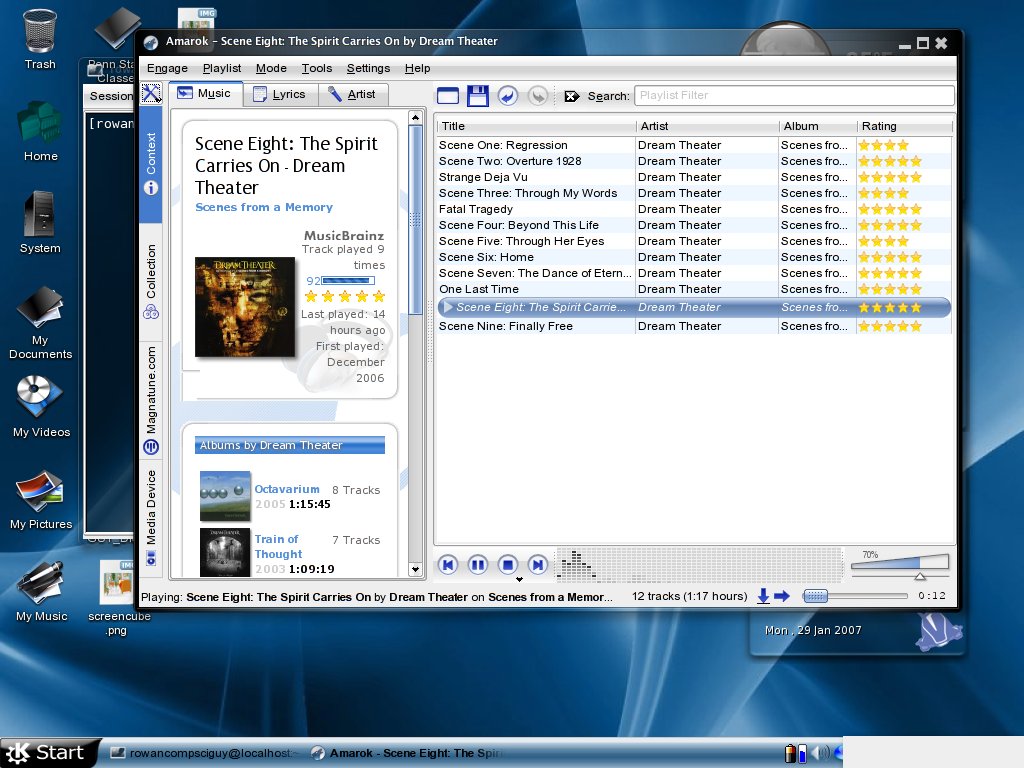Open the Tools menu

click(317, 68)
